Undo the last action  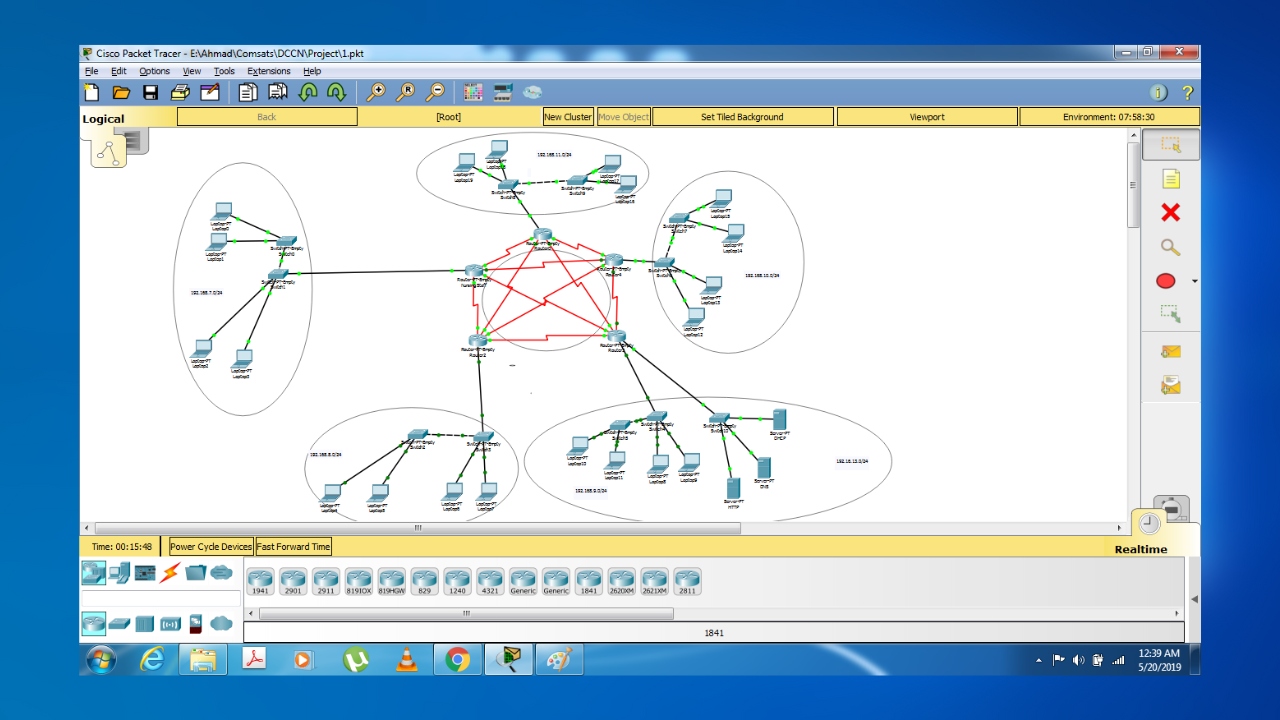click(x=308, y=92)
